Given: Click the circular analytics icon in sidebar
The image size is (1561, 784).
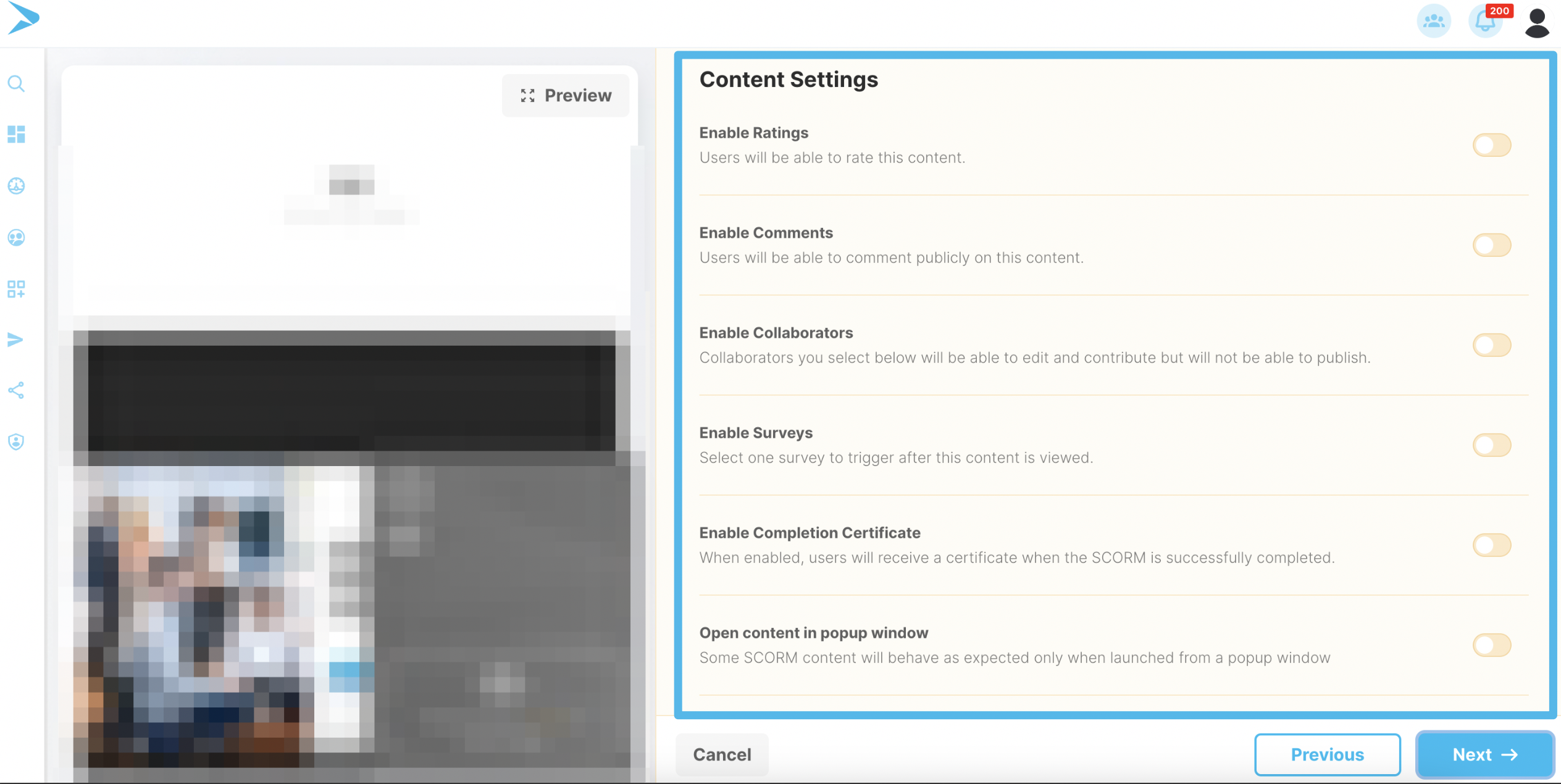Looking at the screenshot, I should pyautogui.click(x=16, y=186).
